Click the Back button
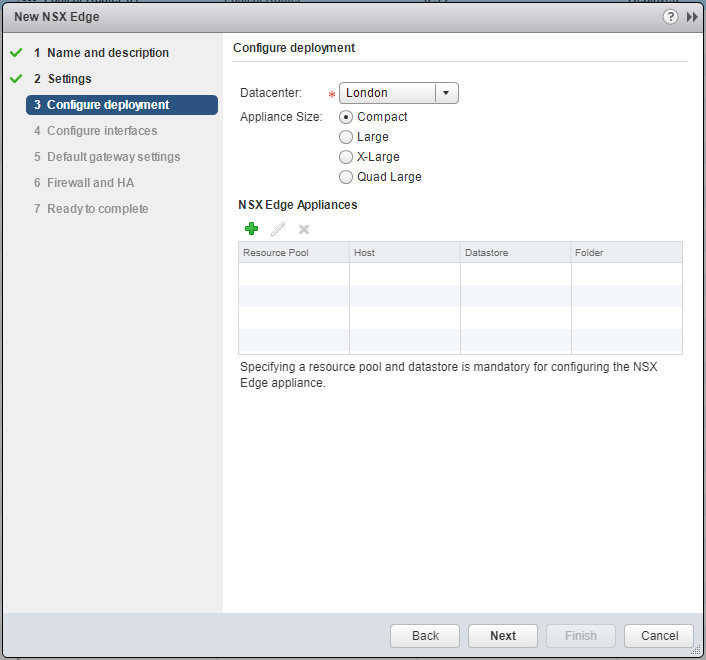The height and width of the screenshot is (660, 706). (x=425, y=636)
